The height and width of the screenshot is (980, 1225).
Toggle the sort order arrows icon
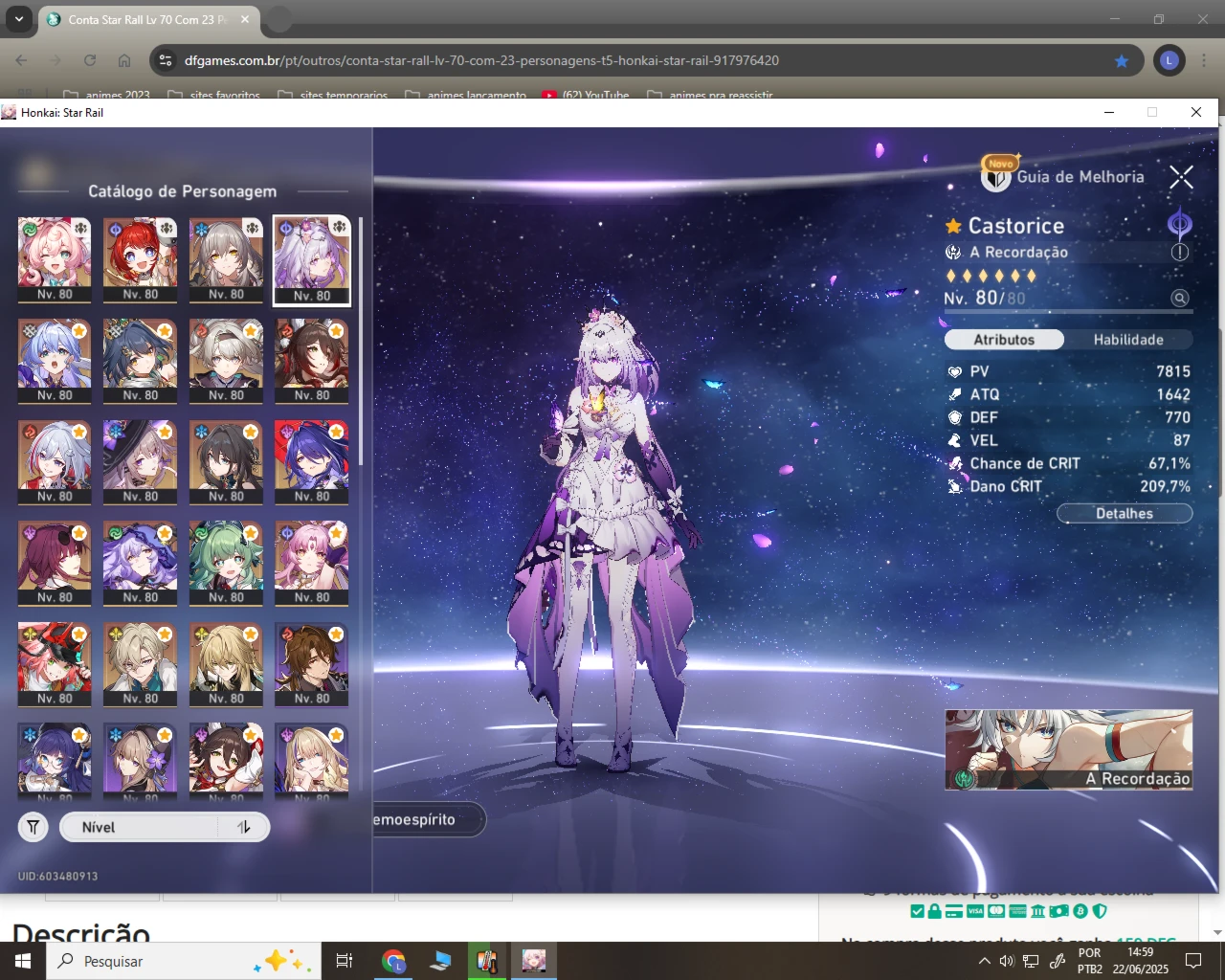point(243,827)
